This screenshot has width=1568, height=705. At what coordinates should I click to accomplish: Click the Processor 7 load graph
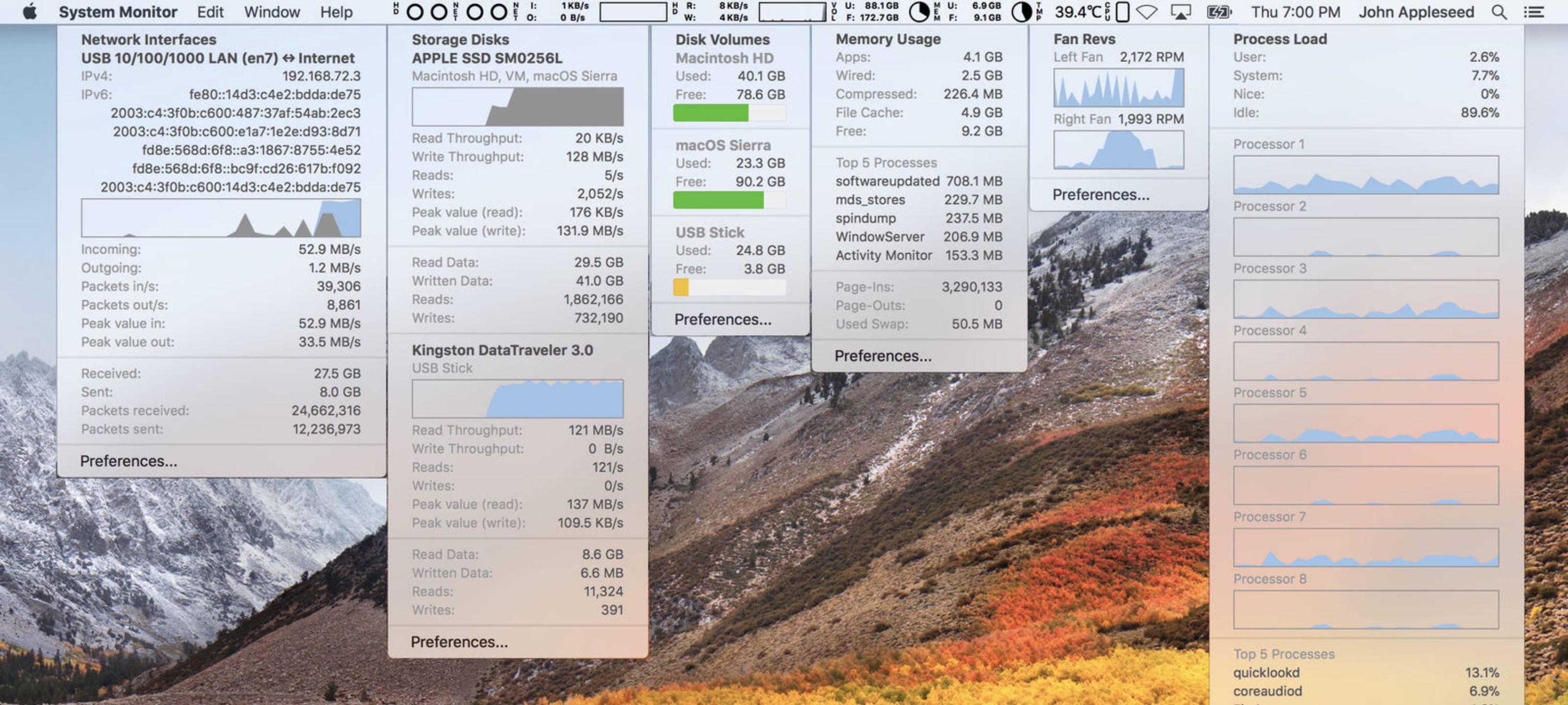[1366, 547]
